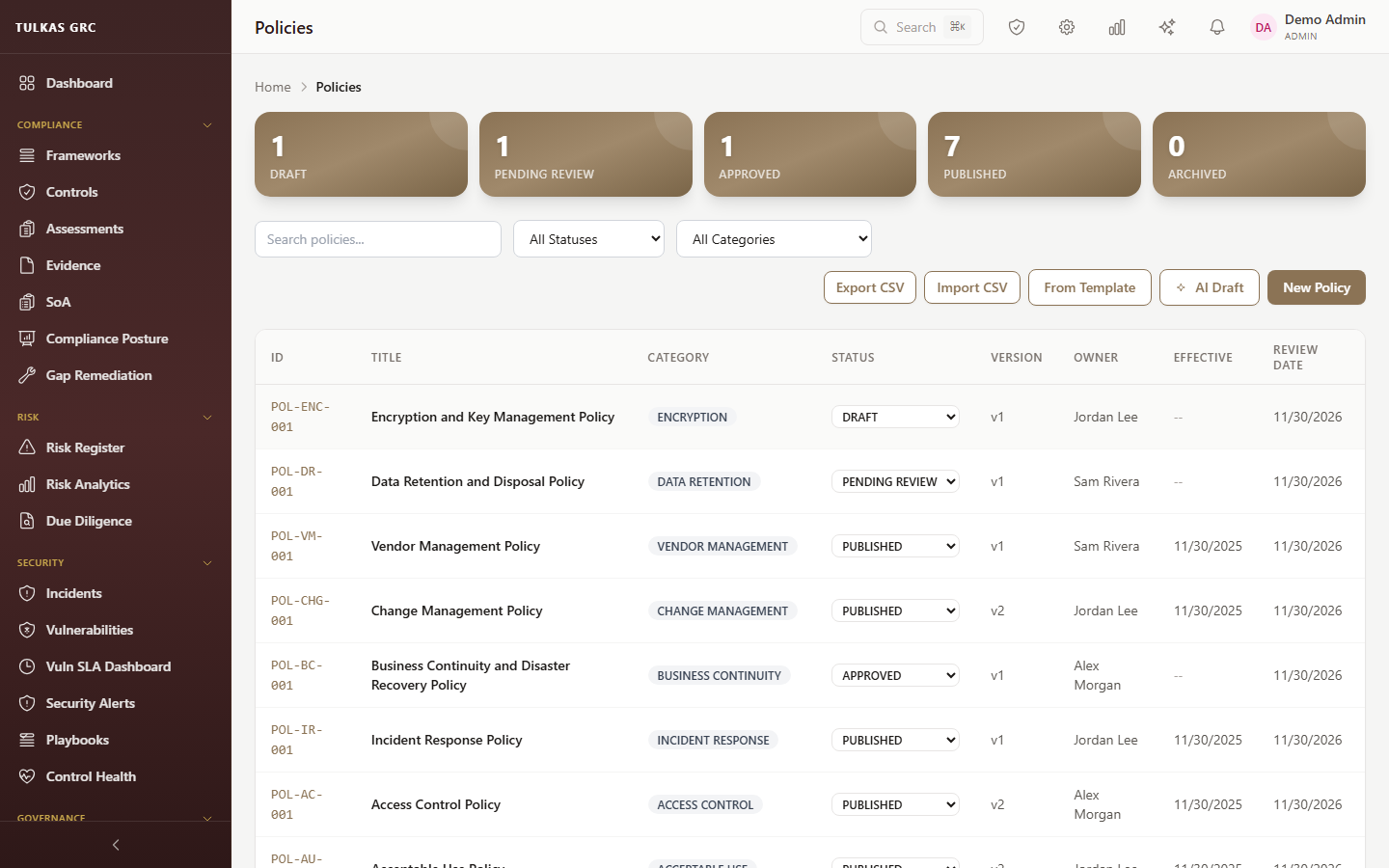Create policy From Template

[x=1090, y=287]
